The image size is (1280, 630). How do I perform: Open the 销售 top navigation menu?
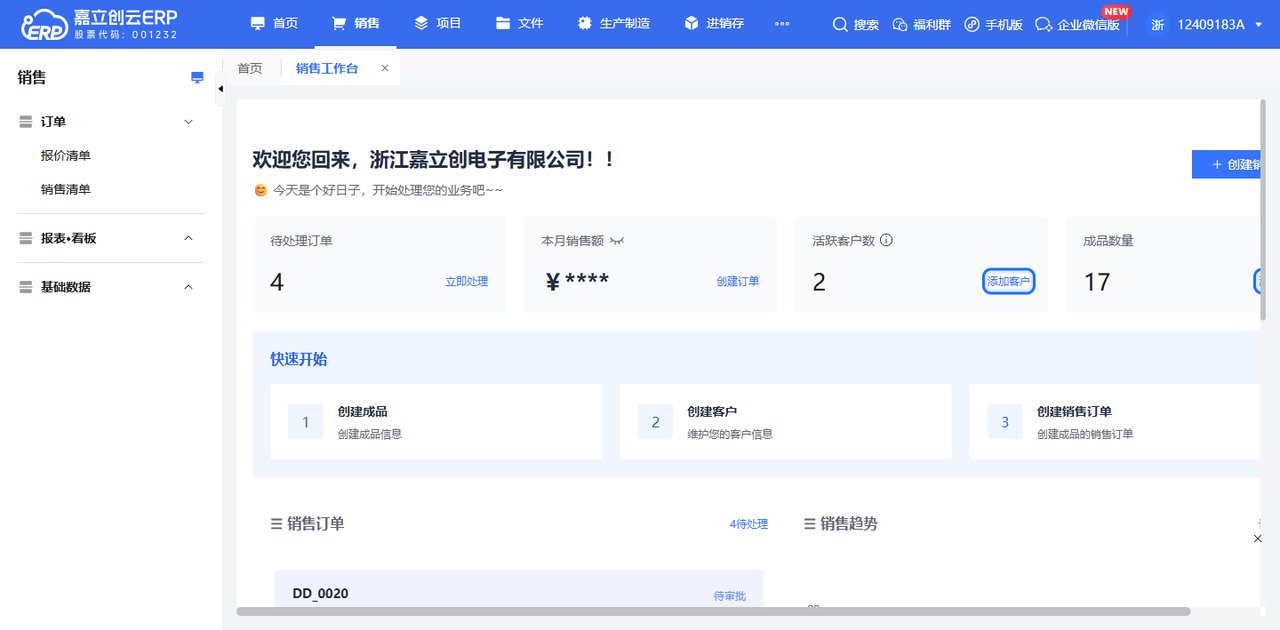pos(355,23)
